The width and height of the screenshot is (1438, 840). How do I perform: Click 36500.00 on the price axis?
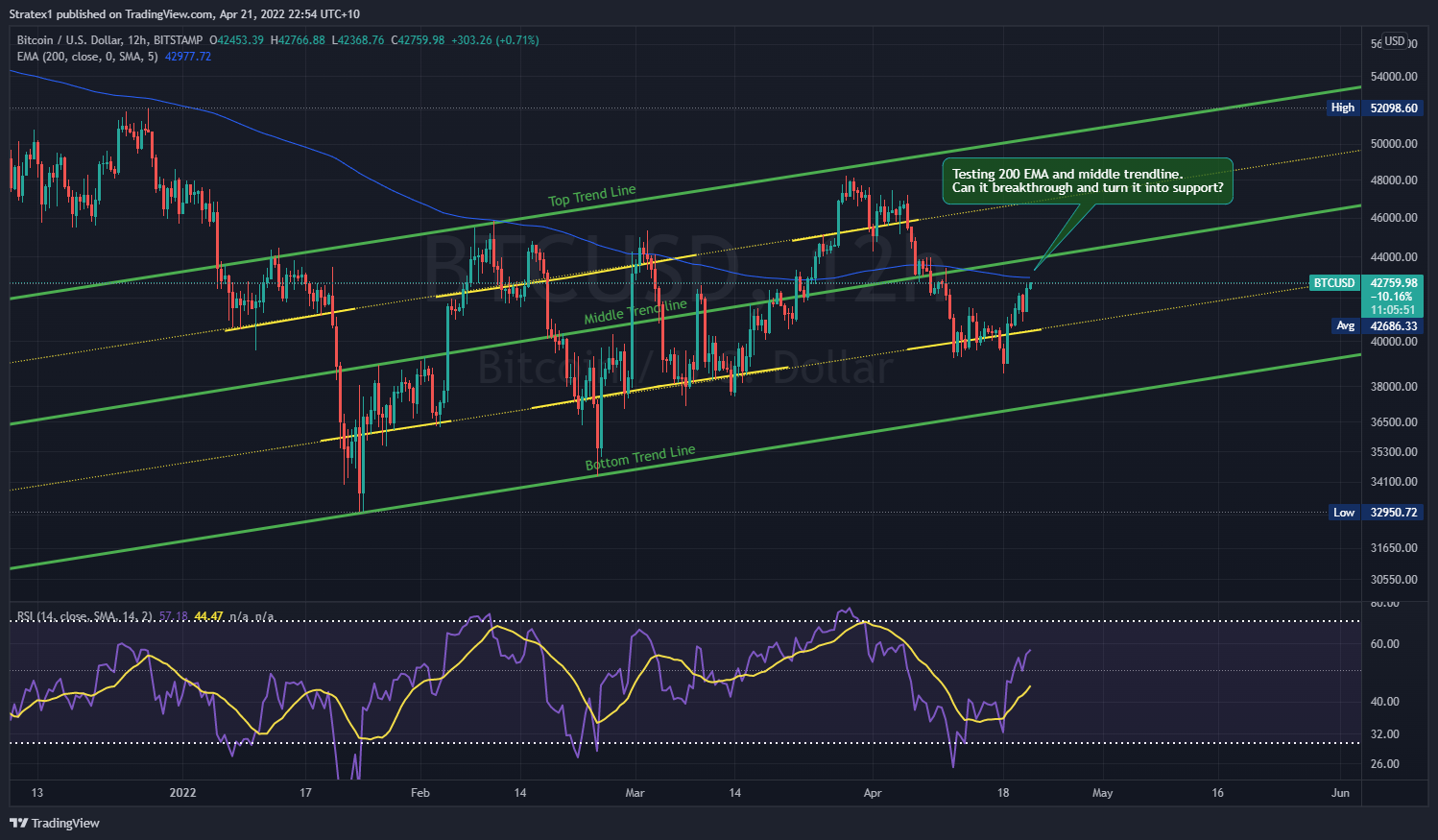(1394, 422)
